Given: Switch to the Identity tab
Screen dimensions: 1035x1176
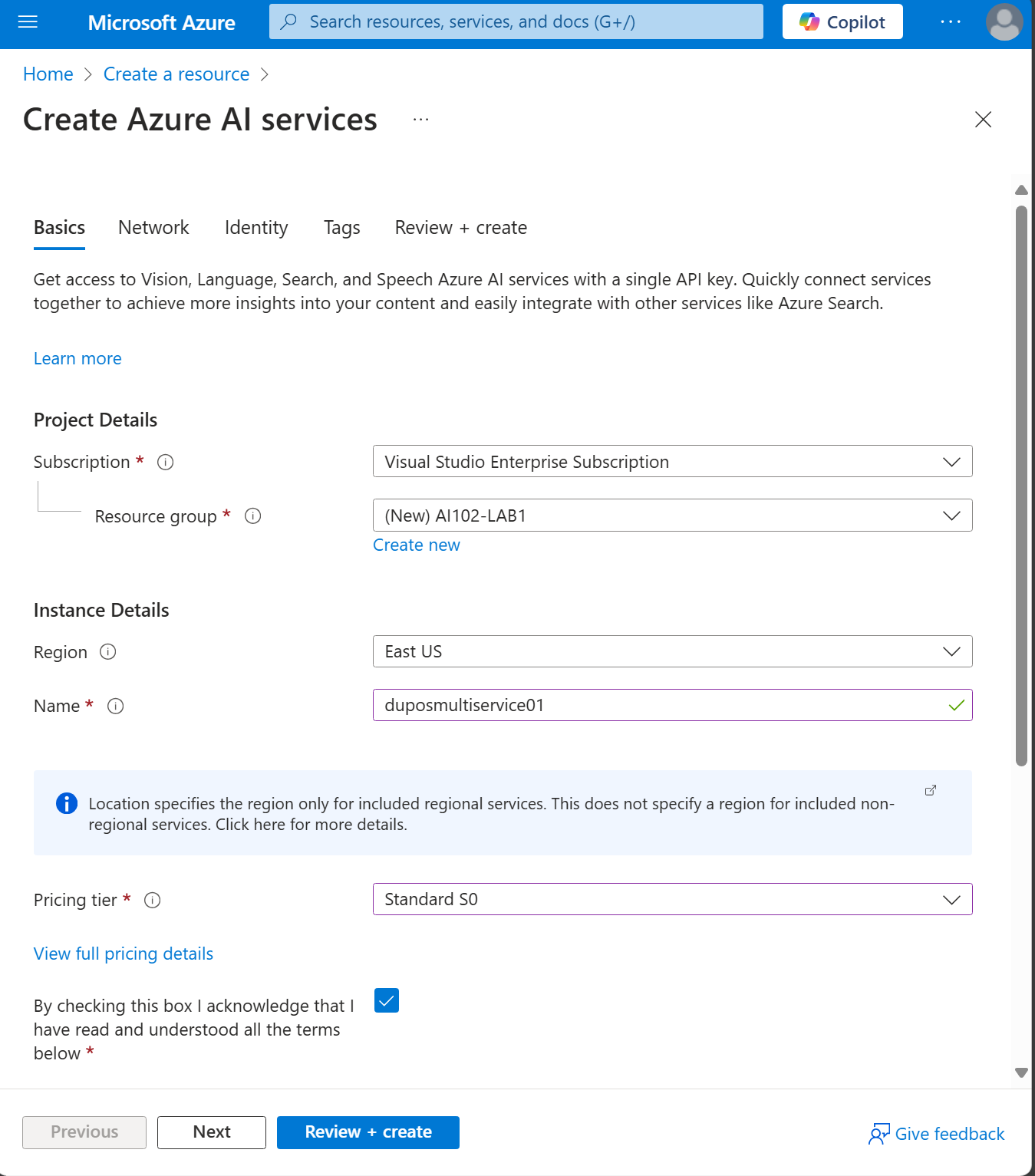Looking at the screenshot, I should pyautogui.click(x=256, y=228).
